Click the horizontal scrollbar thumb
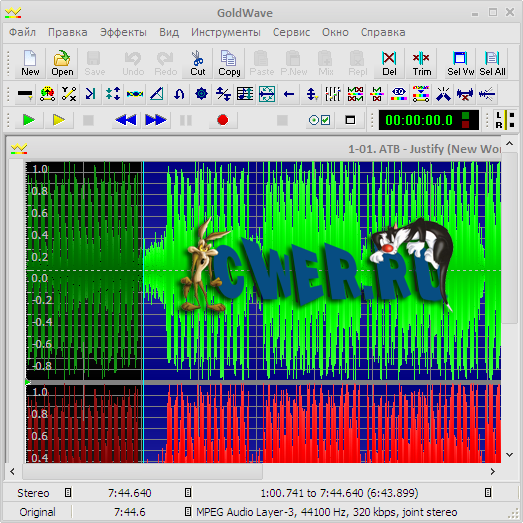This screenshot has width=523, height=523. click(142, 472)
